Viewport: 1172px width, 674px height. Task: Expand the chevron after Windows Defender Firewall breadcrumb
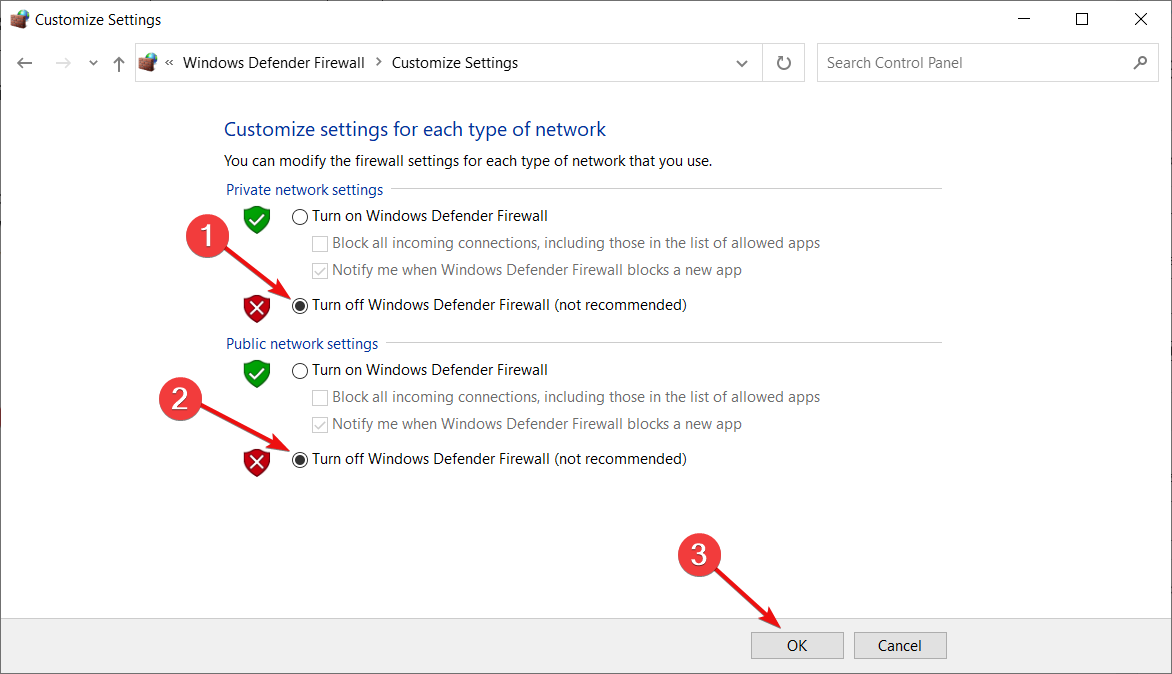(378, 62)
